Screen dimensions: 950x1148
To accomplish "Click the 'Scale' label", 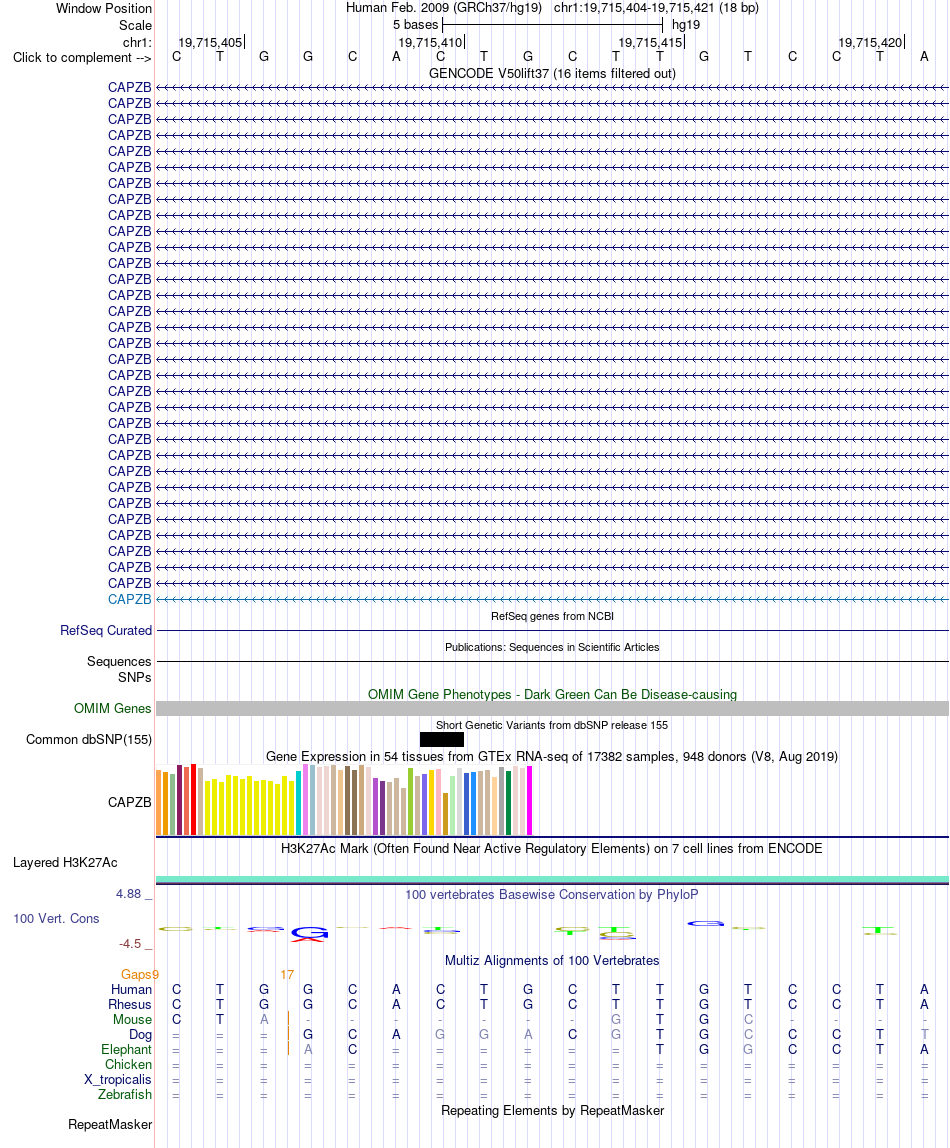I will tap(135, 25).
